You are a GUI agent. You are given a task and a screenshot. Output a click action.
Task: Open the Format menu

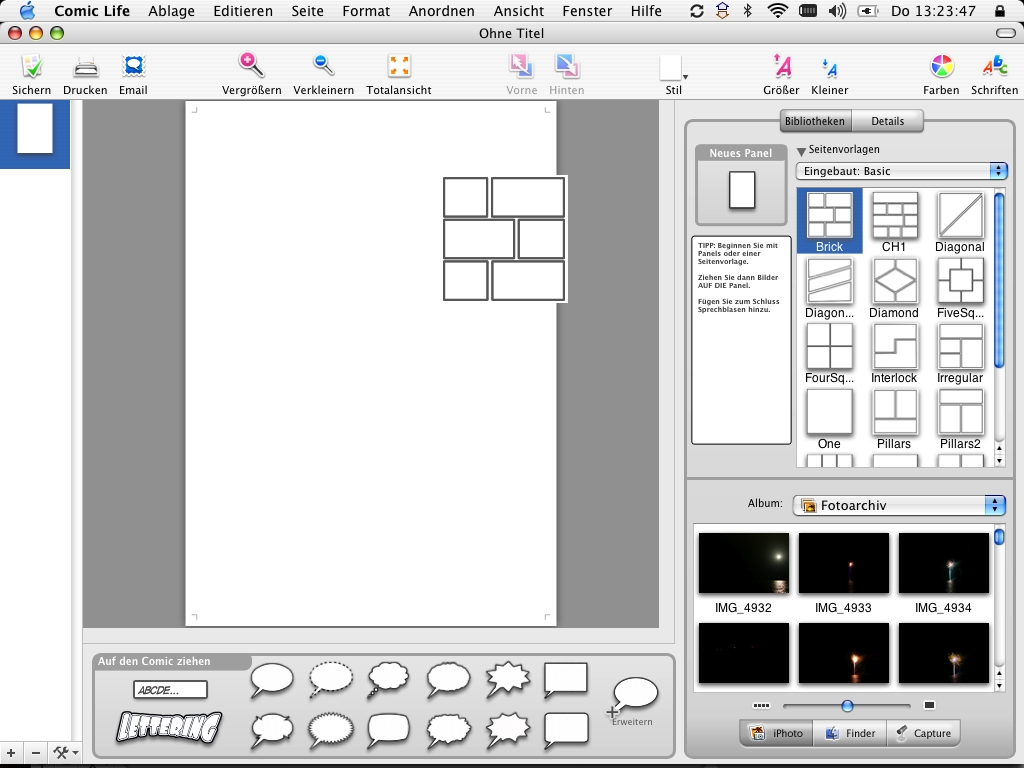[x=366, y=11]
